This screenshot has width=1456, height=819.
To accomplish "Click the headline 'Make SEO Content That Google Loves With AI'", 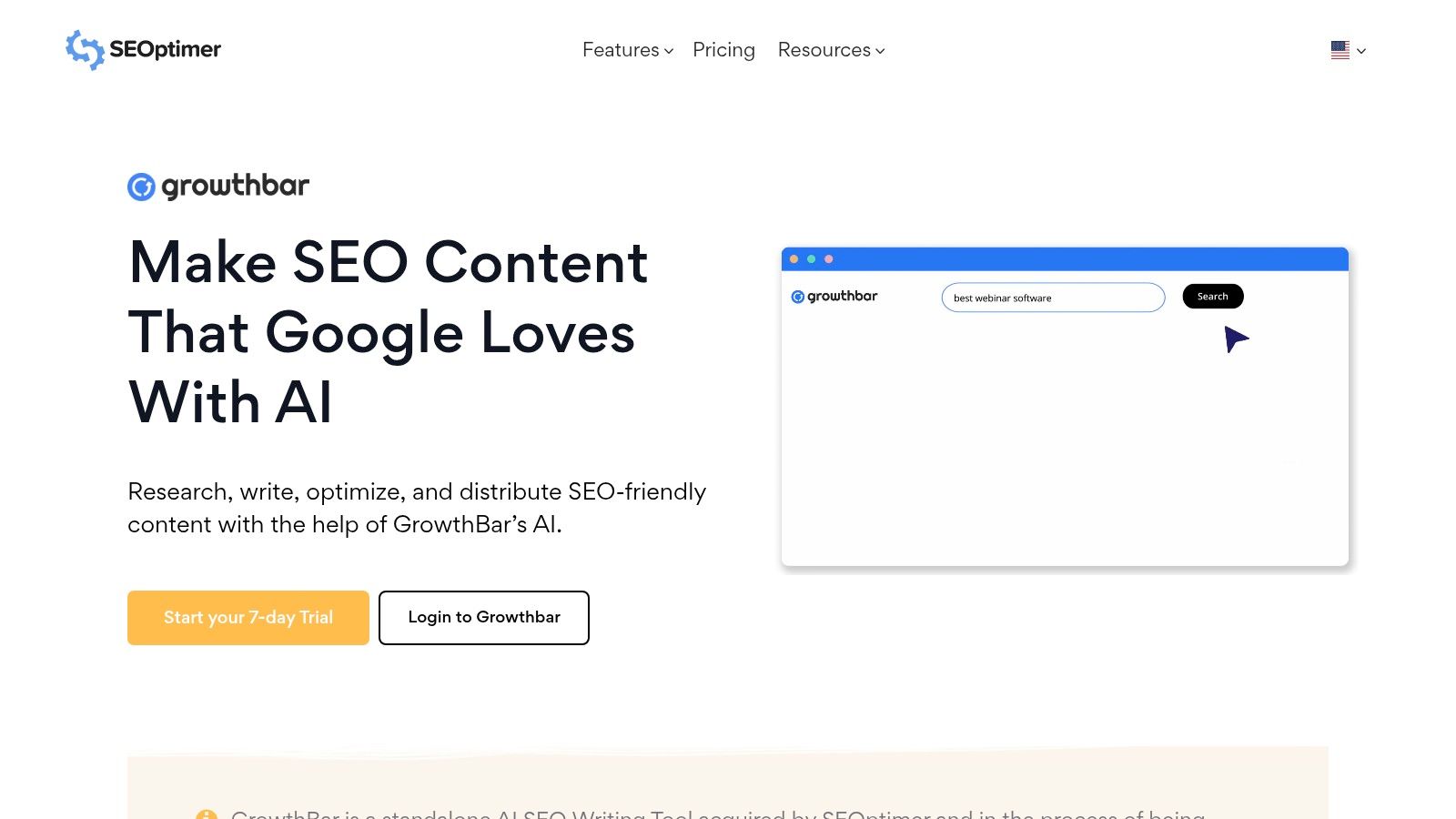I will 389,332.
